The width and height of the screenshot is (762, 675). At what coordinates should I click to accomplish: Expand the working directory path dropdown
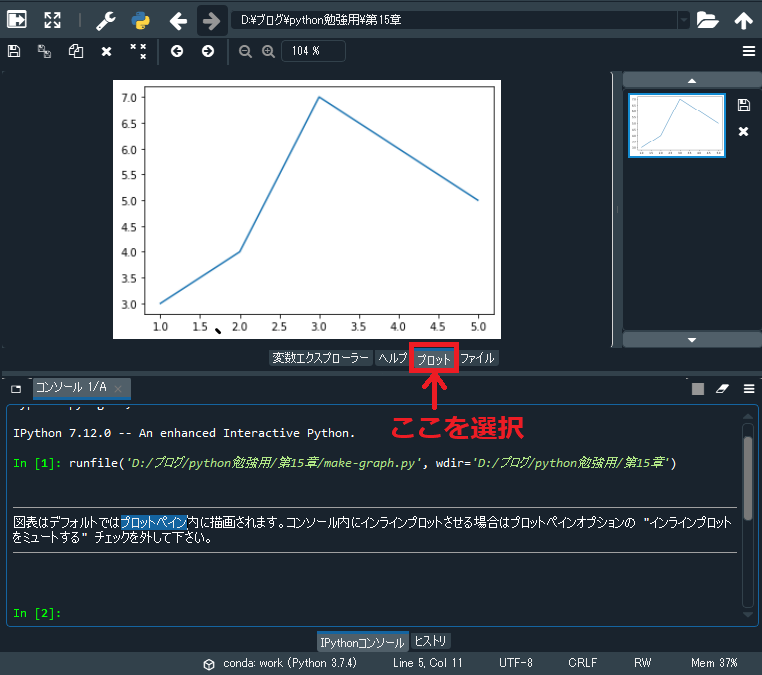click(684, 20)
